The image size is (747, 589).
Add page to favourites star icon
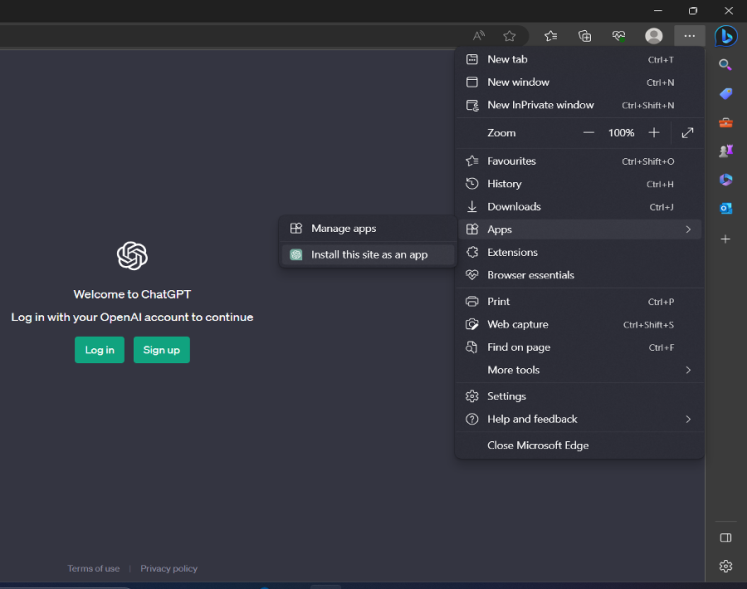(510, 36)
